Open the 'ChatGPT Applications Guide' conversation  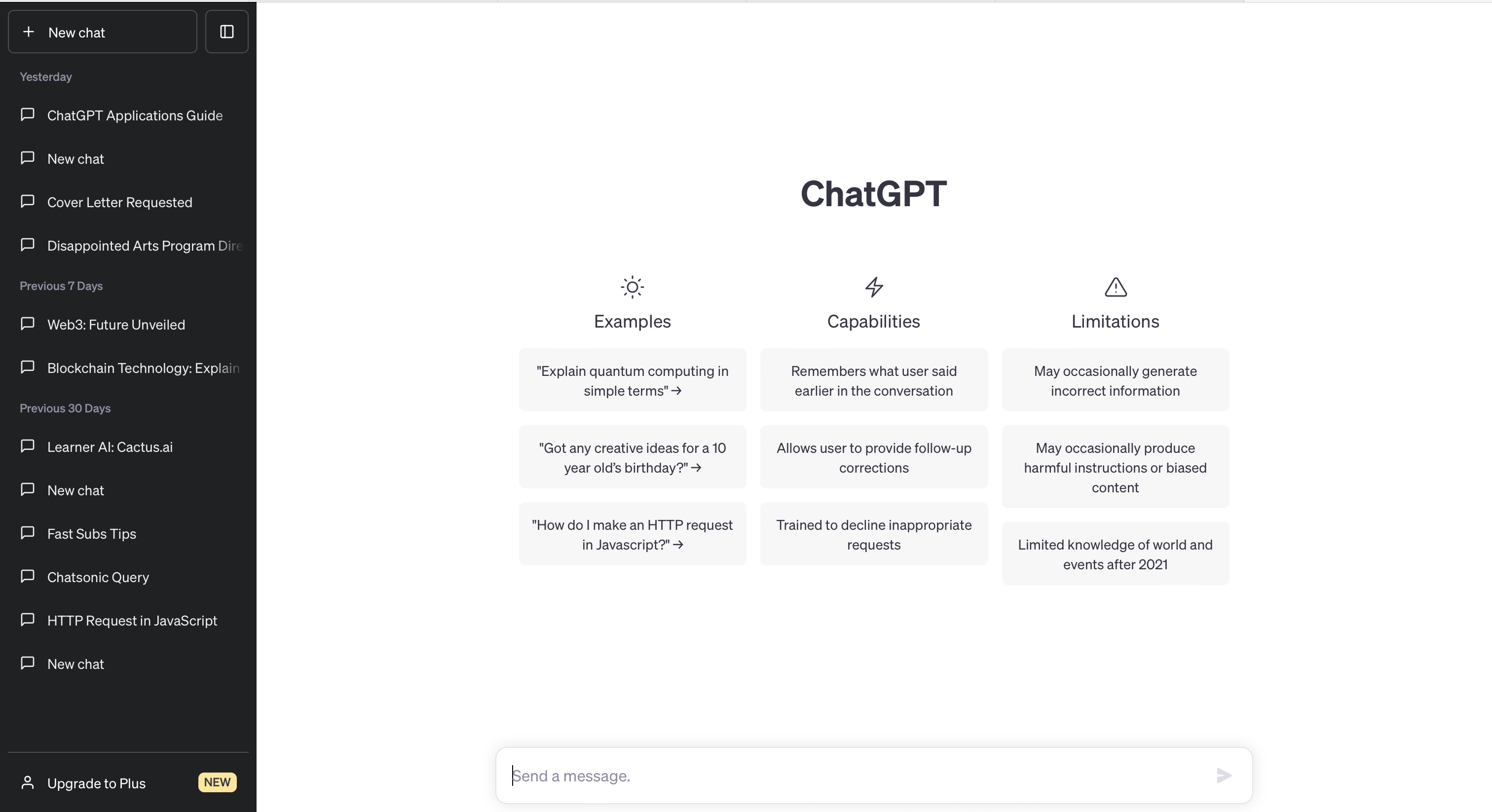coord(135,115)
